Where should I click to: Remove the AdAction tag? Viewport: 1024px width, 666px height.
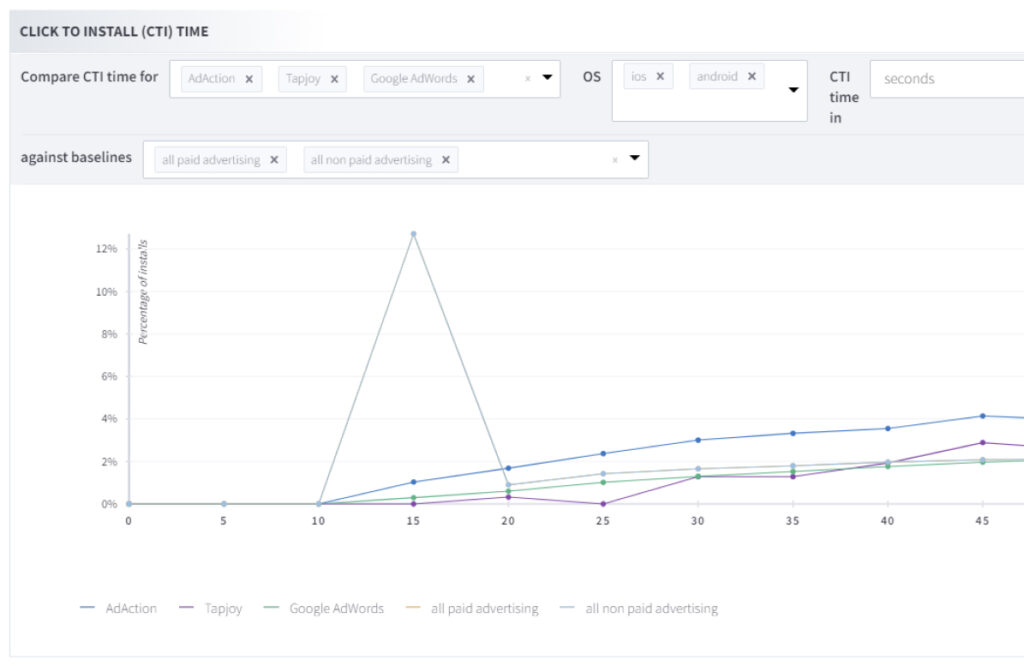[249, 79]
